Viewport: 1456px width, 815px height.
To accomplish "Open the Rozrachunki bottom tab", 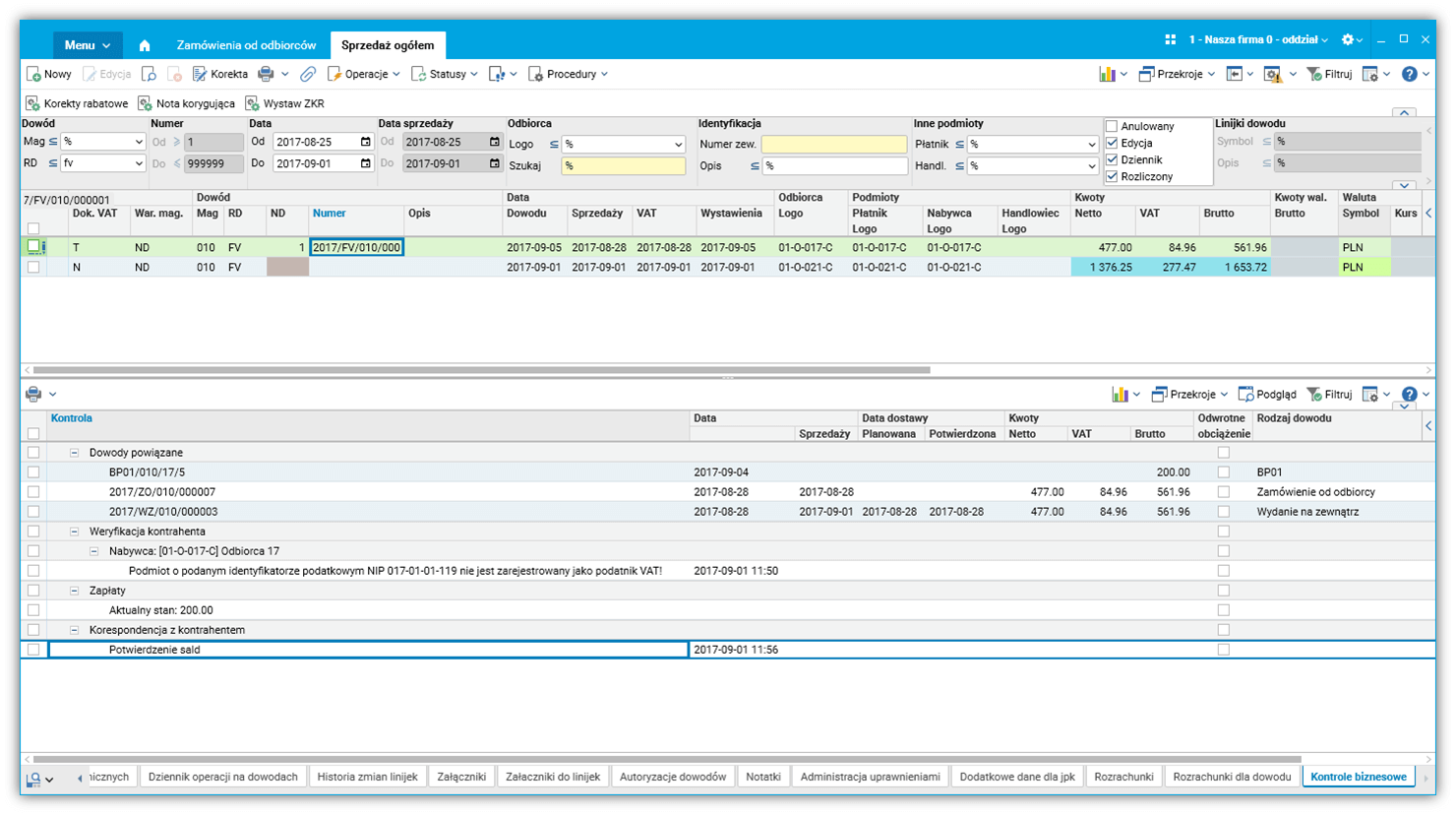I will point(1123,777).
